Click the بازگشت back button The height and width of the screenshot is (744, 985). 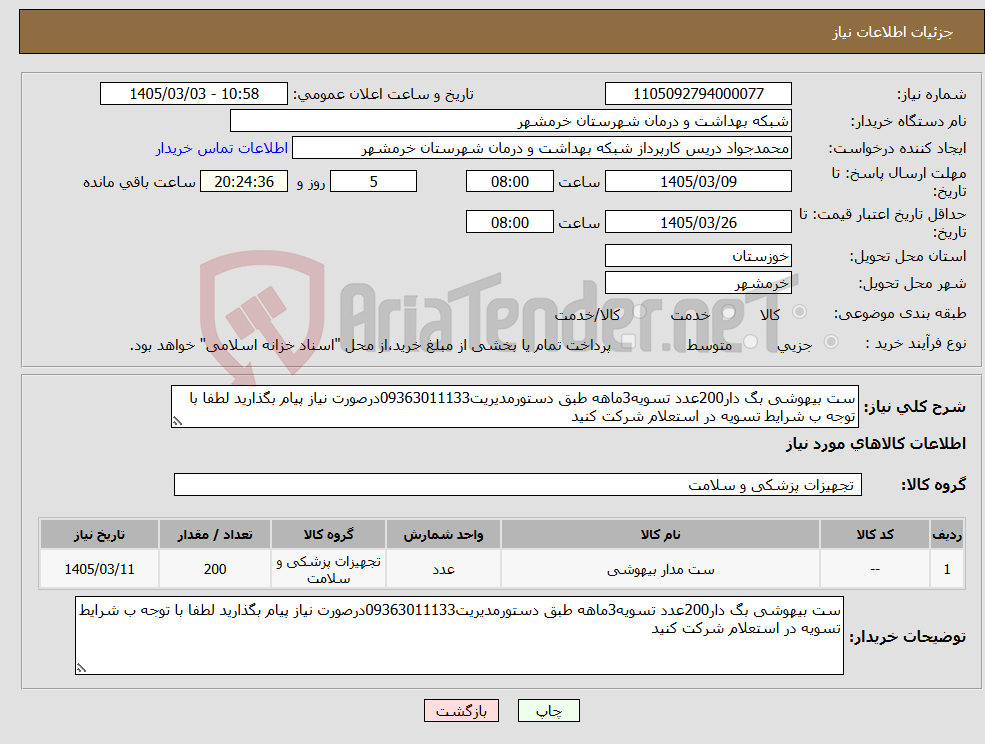(x=461, y=711)
